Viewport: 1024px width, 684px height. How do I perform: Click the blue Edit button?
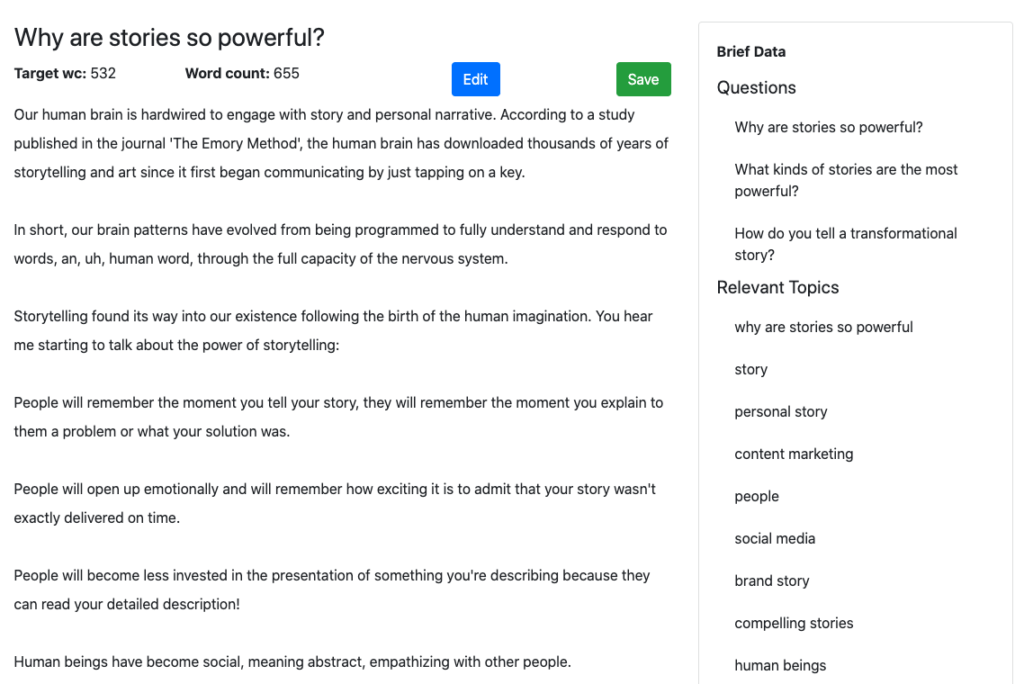(x=475, y=79)
